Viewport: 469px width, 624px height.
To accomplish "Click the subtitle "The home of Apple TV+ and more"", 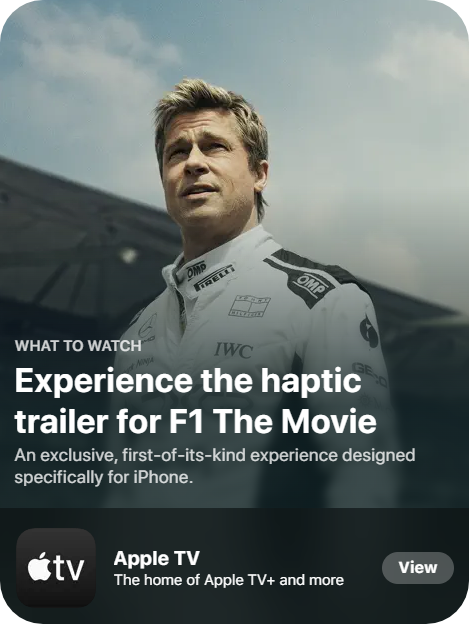I will pos(229,580).
